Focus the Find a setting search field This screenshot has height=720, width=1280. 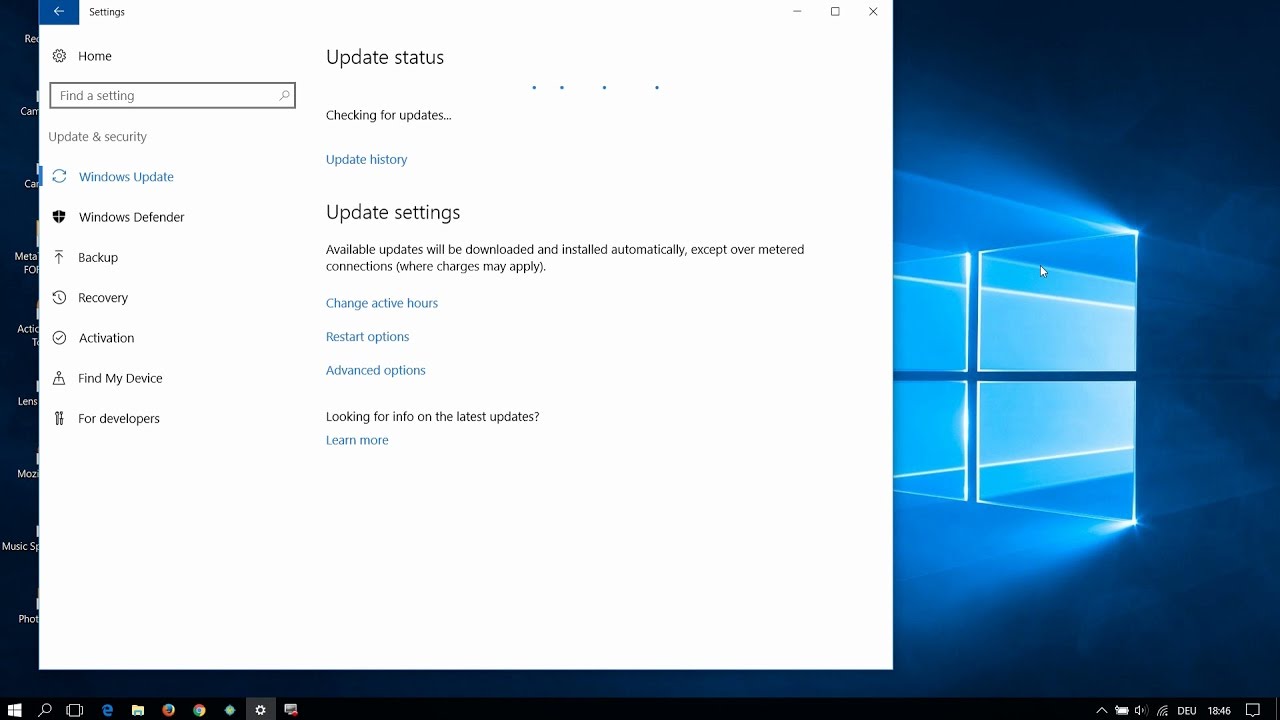[172, 96]
